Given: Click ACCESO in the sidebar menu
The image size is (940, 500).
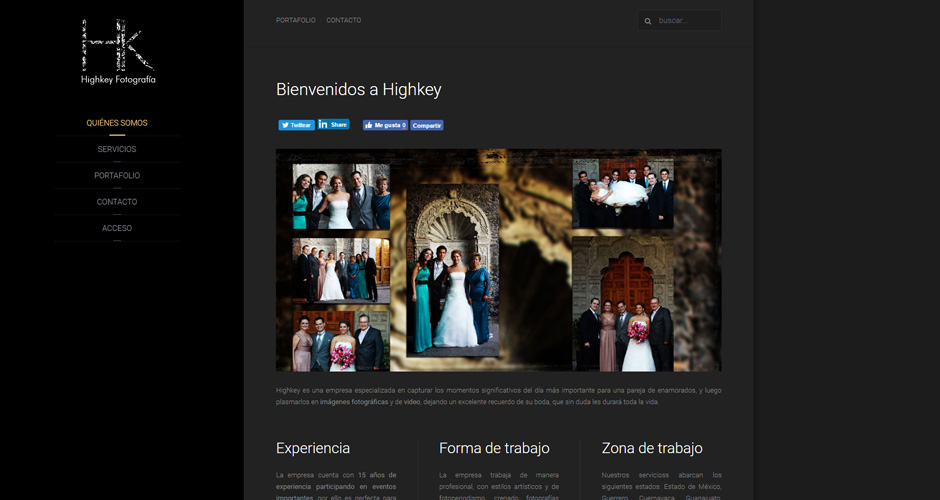Looking at the screenshot, I should 117,228.
